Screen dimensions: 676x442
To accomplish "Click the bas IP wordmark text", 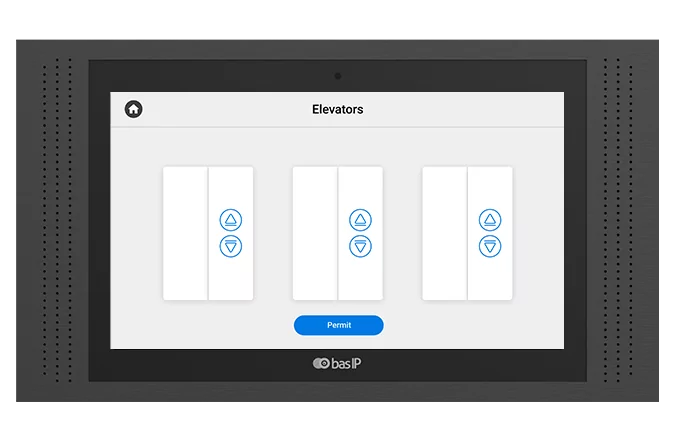I will 345,364.
